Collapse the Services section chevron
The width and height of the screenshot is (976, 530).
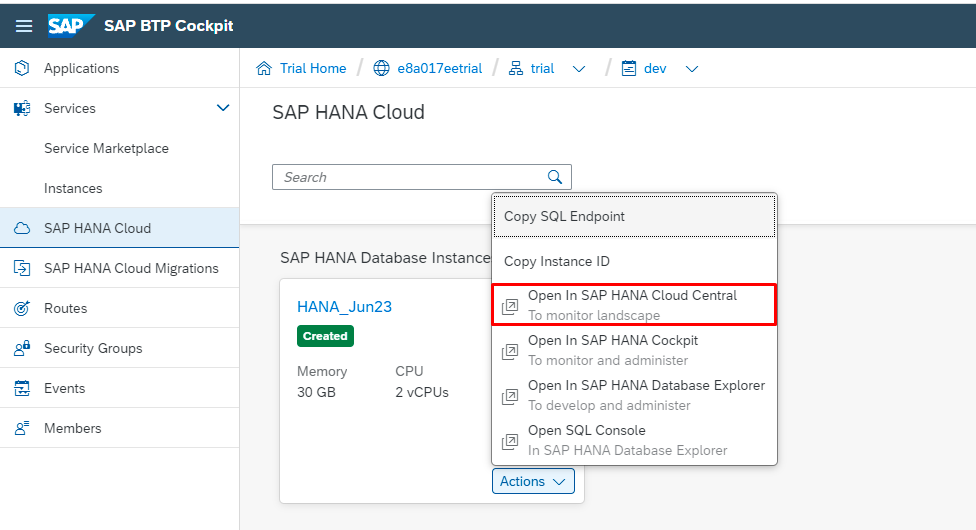[223, 108]
